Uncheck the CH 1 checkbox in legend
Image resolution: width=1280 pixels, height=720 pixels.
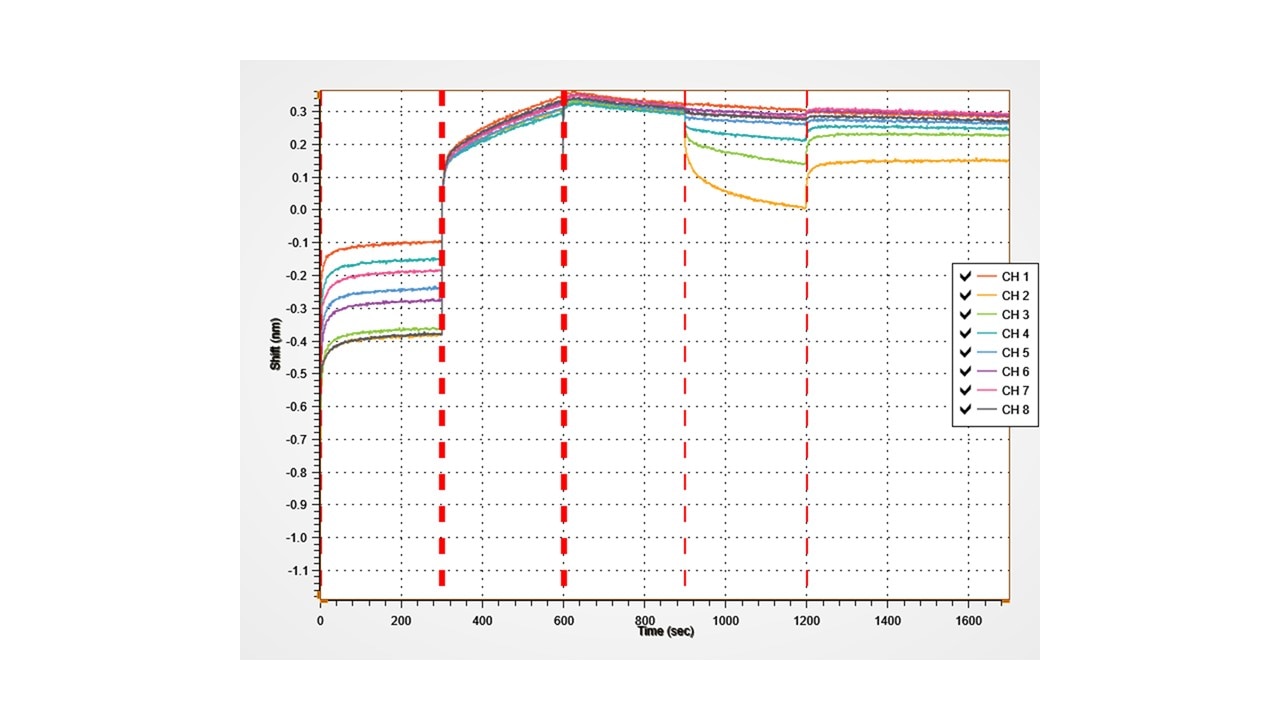965,277
